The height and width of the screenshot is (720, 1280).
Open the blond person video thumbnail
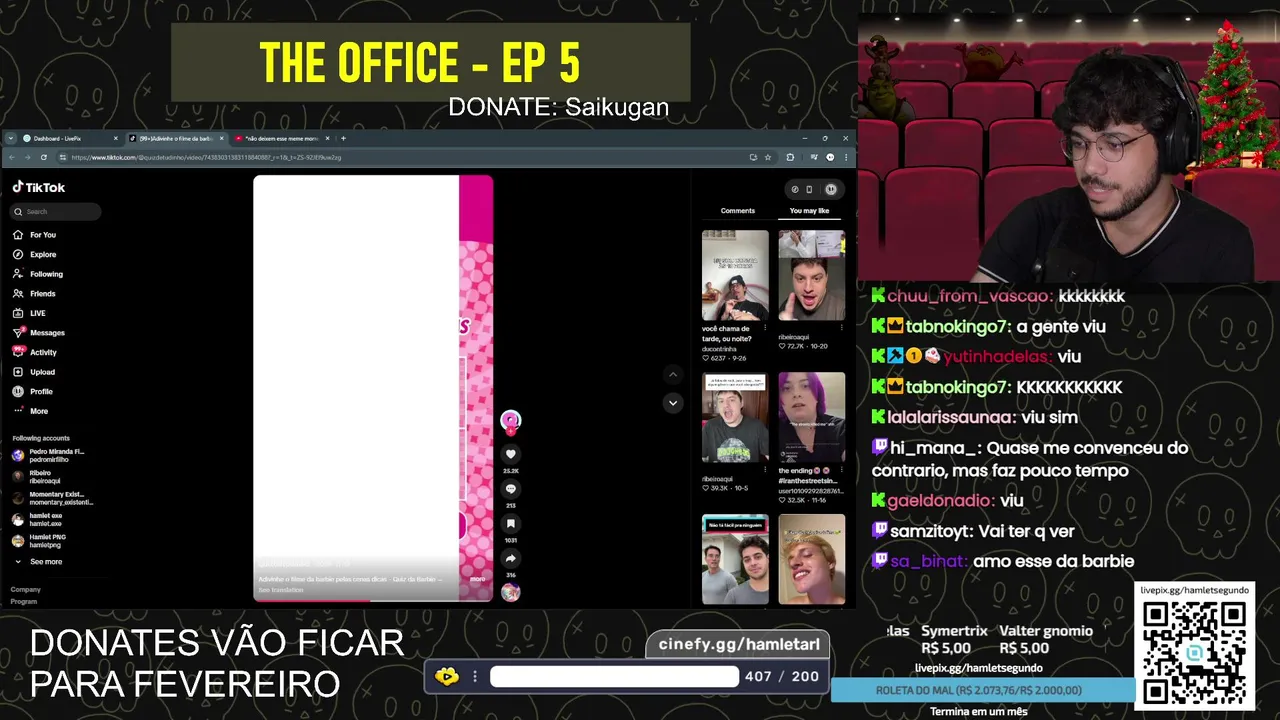(x=812, y=559)
